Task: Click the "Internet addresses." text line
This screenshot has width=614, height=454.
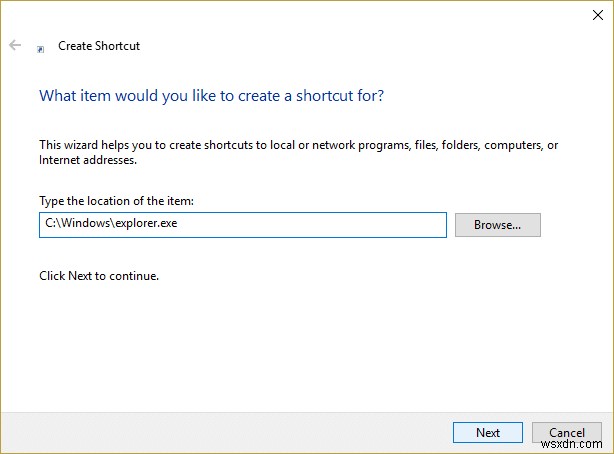Action: [x=88, y=160]
